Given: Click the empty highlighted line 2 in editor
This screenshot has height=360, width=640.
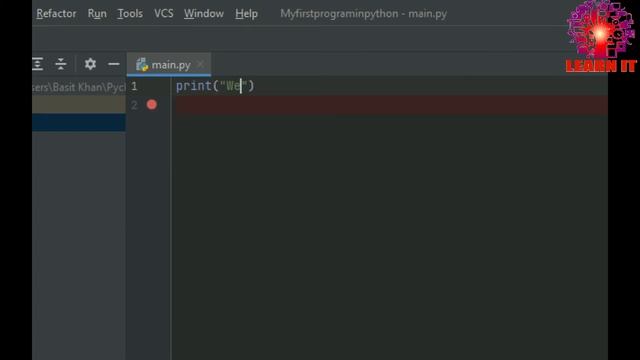Looking at the screenshot, I should click(x=391, y=105).
